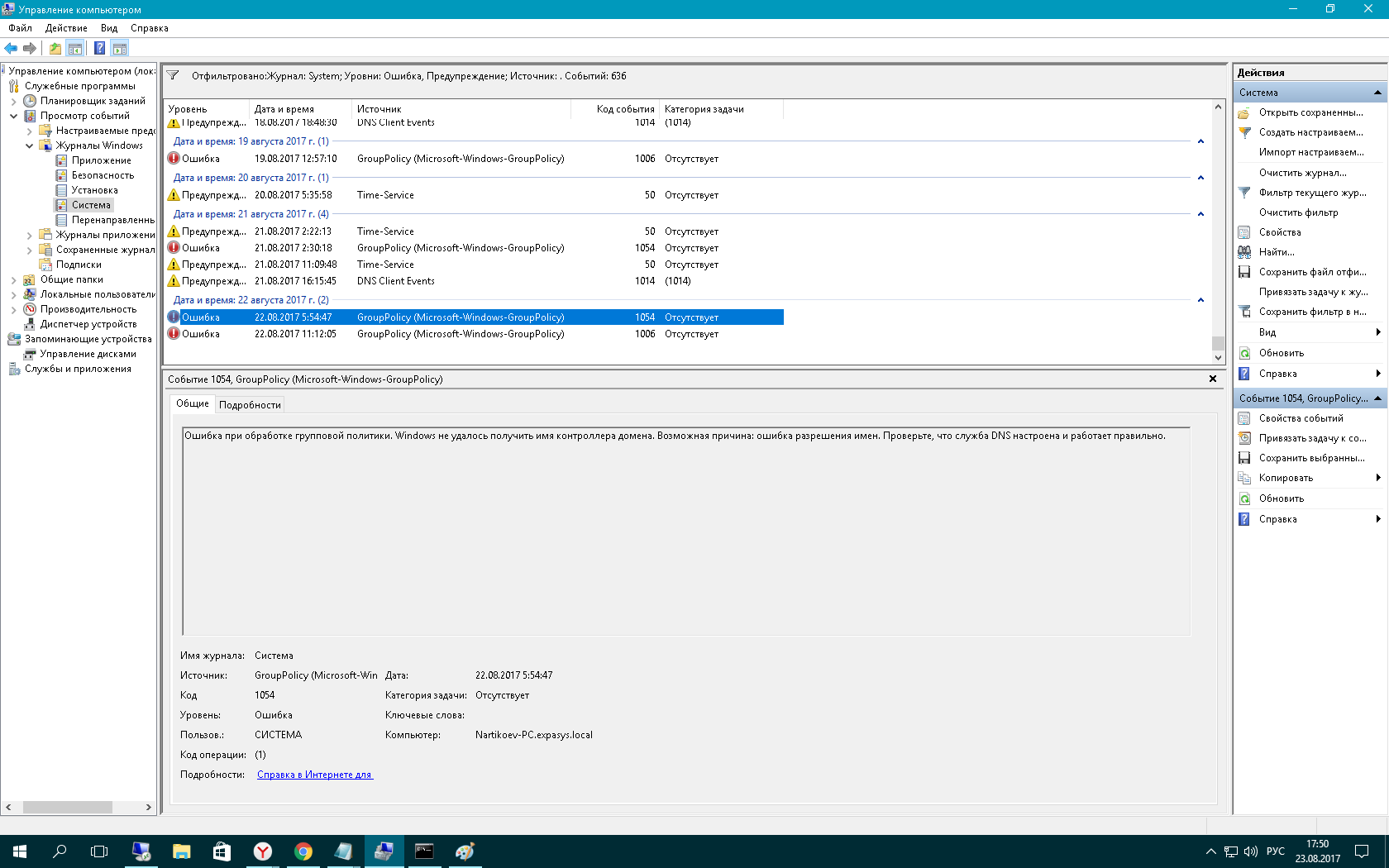
Task: Click taskbar search magnifier icon
Action: [x=60, y=851]
